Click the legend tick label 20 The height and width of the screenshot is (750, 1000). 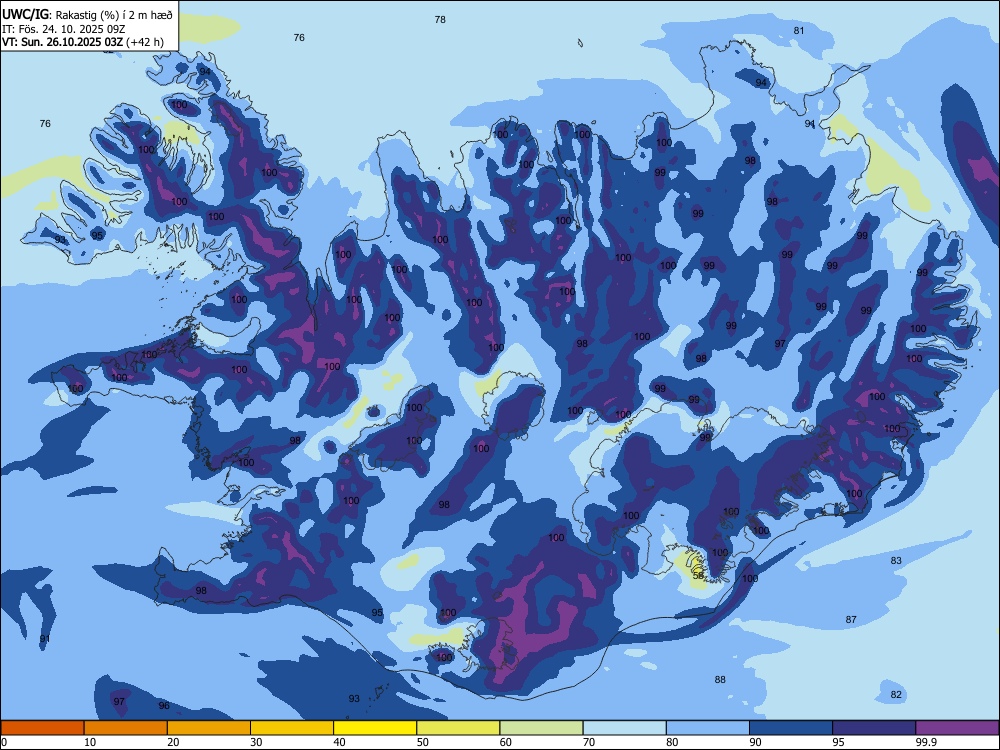tap(173, 742)
